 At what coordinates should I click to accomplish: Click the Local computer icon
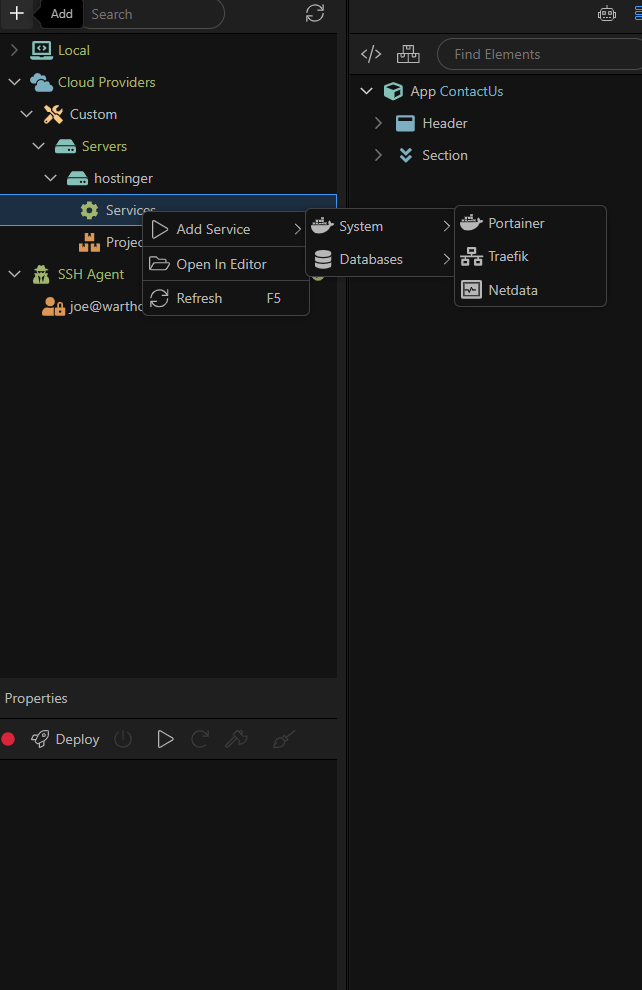click(x=42, y=50)
